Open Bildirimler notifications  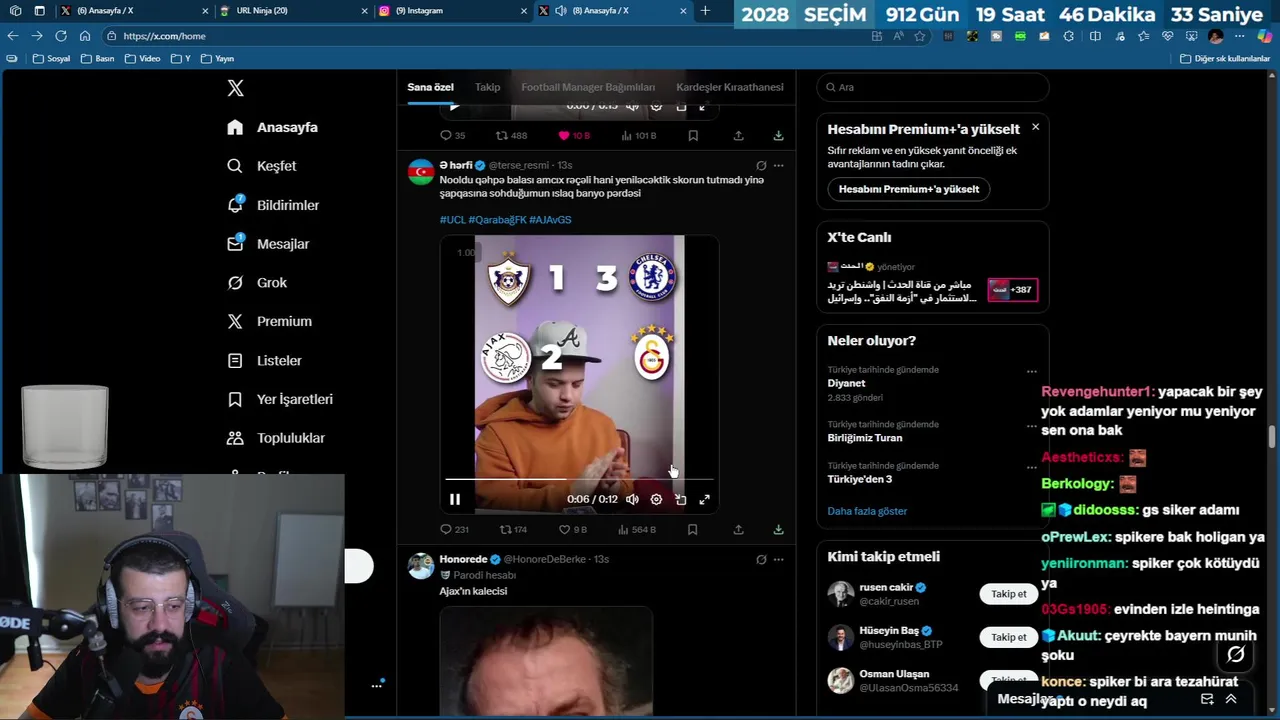273,205
